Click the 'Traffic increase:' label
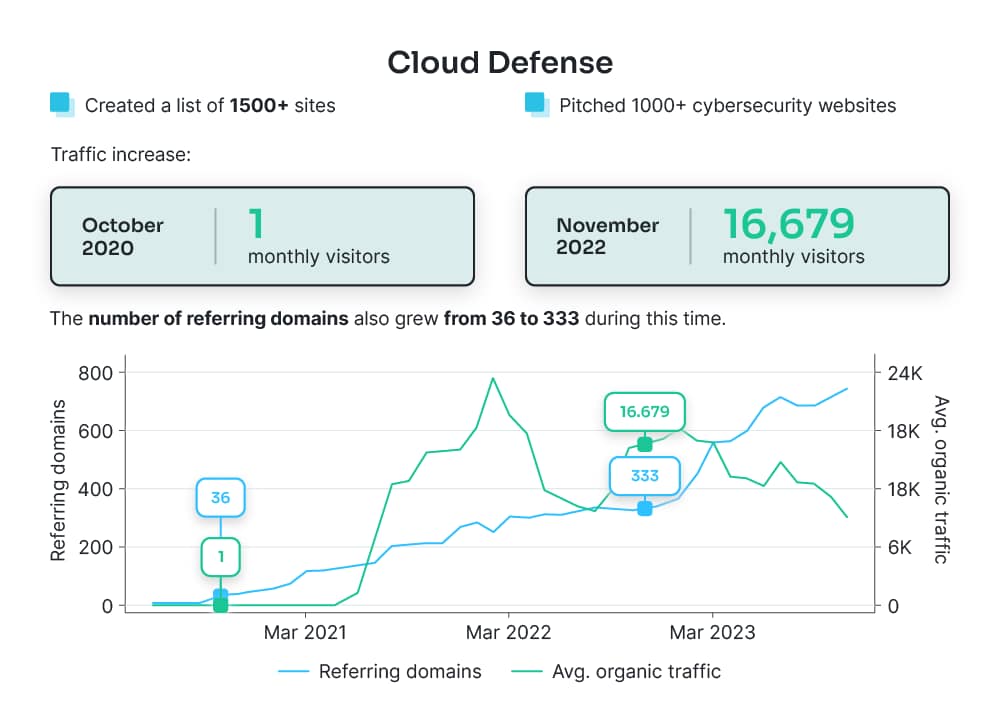Image resolution: width=1000 pixels, height=728 pixels. coord(121,155)
